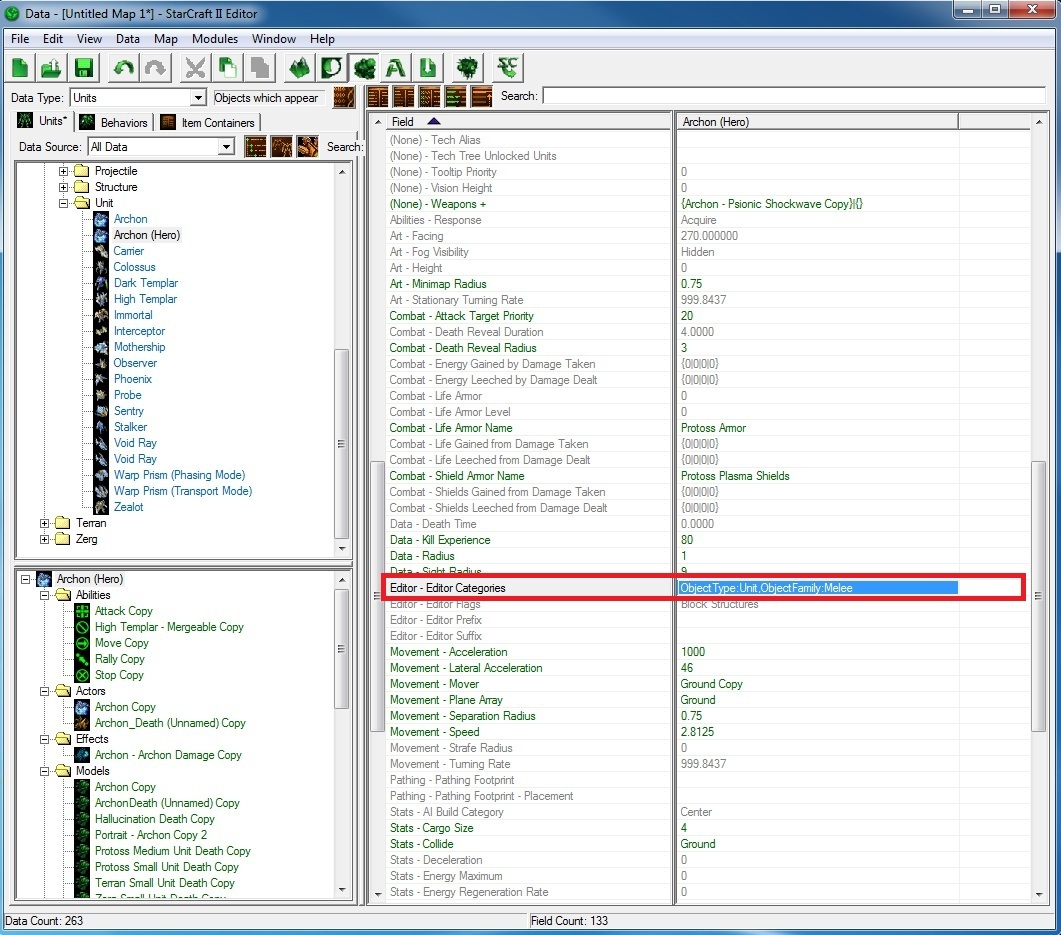Sort by the Field column header
Image resolution: width=1061 pixels, height=935 pixels.
coord(529,122)
